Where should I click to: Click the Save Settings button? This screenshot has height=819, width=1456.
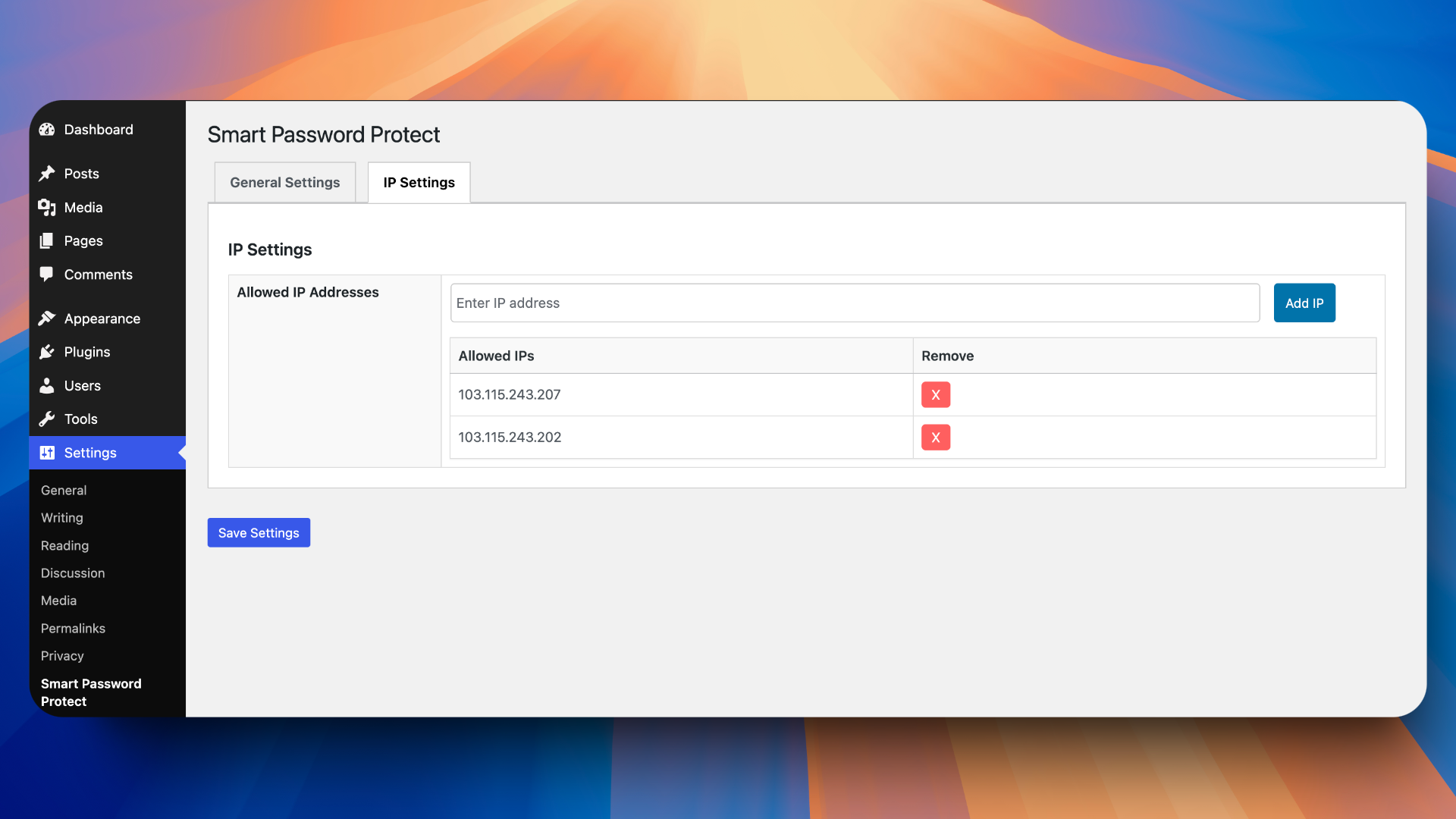(259, 532)
